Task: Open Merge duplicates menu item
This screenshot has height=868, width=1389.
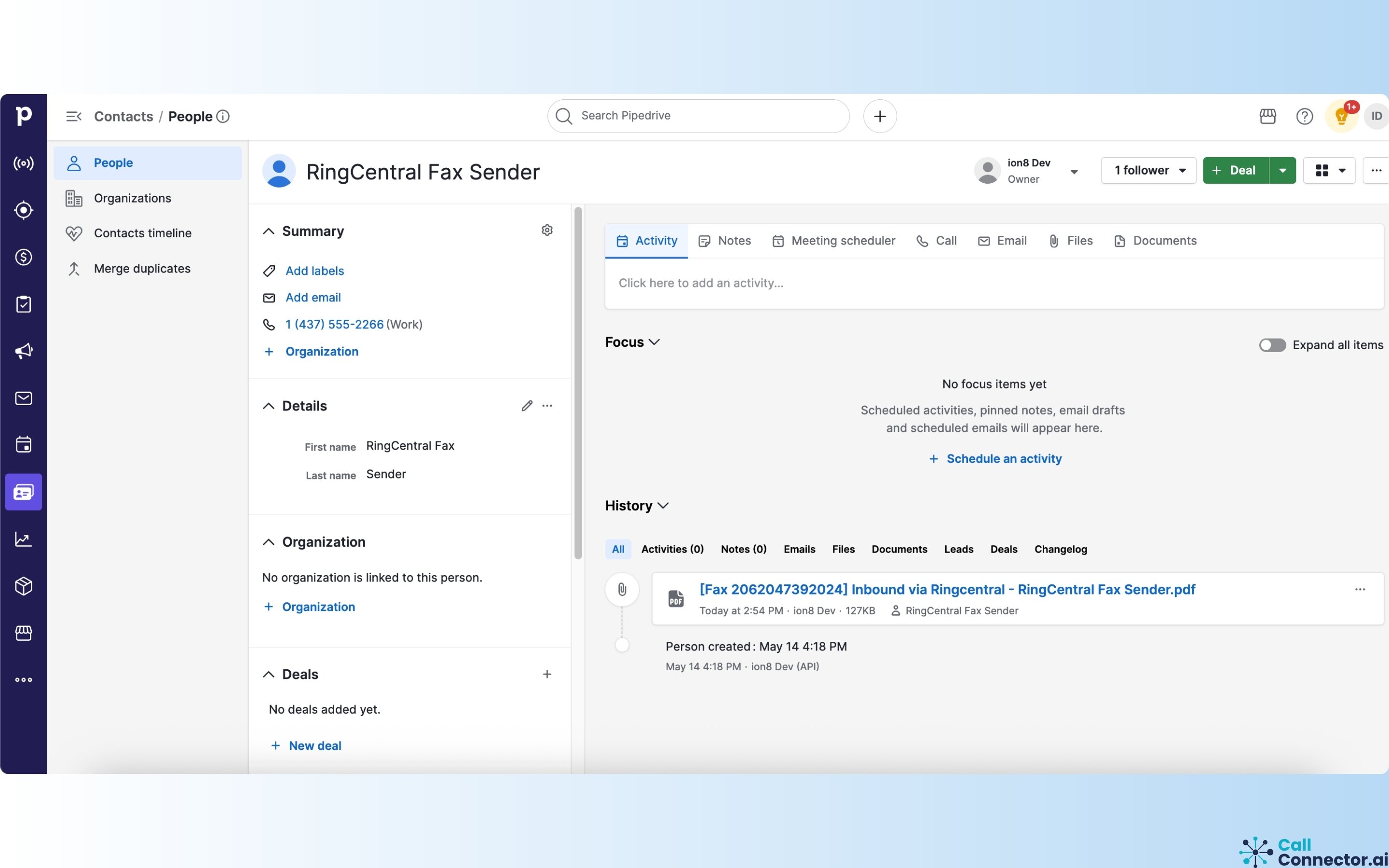Action: (x=148, y=269)
